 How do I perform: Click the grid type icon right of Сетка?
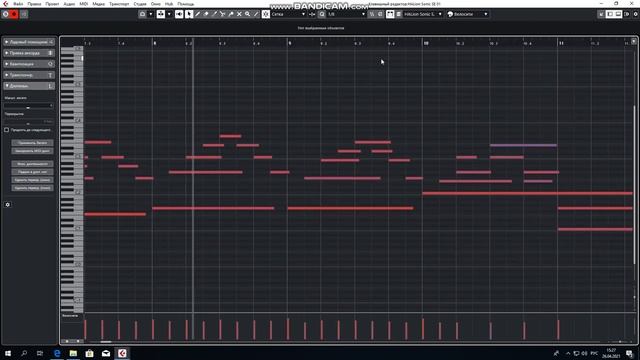click(x=312, y=14)
